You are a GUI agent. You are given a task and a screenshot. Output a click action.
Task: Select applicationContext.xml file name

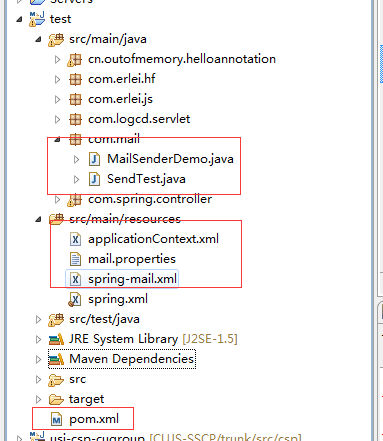153,239
